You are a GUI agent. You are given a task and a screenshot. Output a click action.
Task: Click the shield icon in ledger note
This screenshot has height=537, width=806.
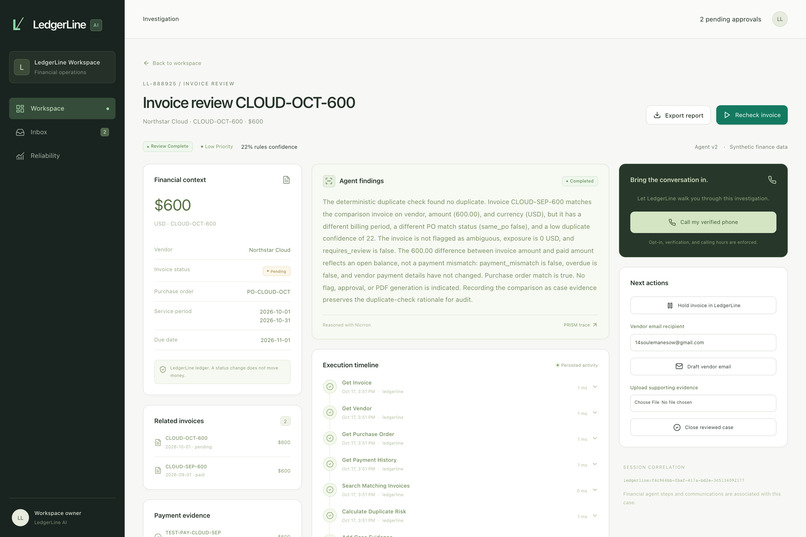tap(163, 369)
